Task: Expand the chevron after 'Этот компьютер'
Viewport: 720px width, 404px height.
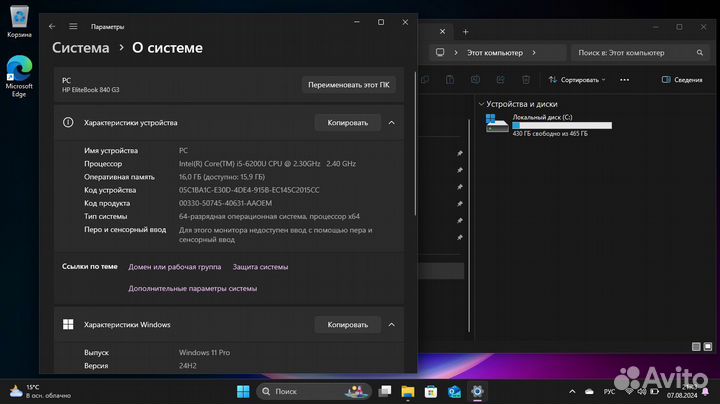Action: [x=534, y=53]
